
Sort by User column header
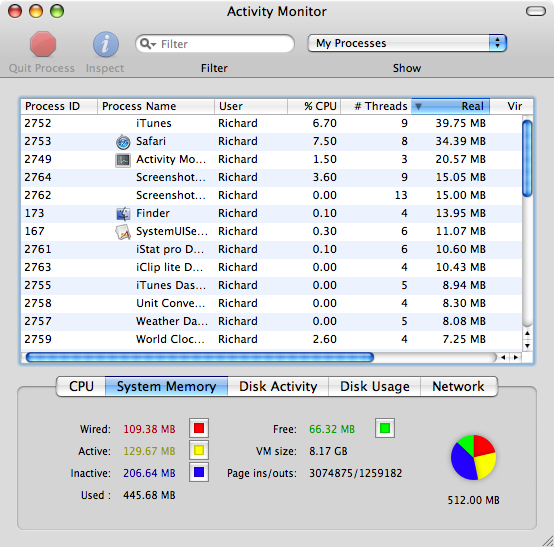click(x=251, y=106)
